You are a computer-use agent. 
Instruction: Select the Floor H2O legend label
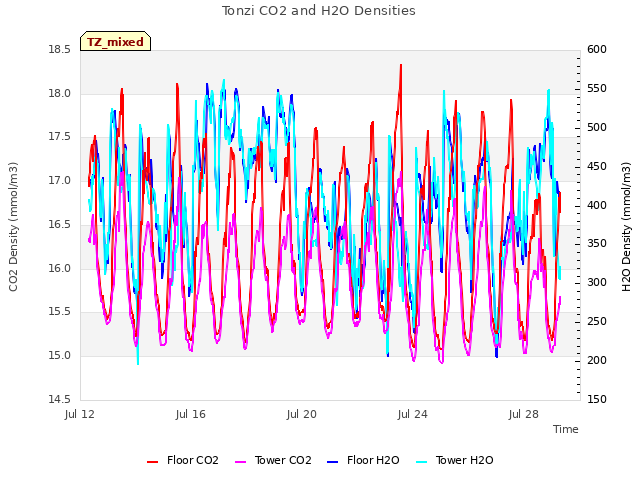point(373,460)
